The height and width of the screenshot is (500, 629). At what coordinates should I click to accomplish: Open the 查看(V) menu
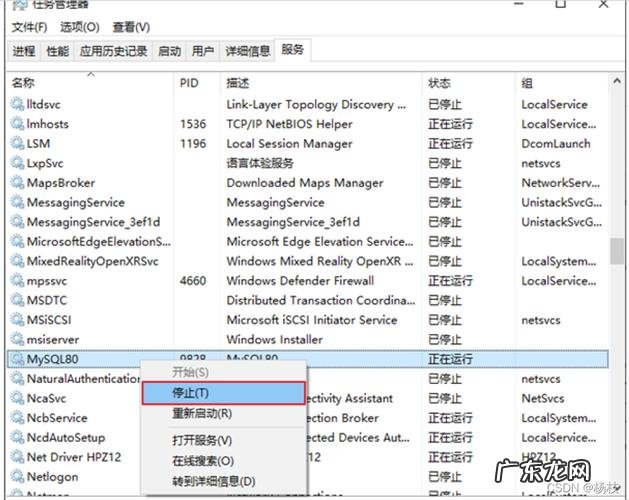coord(131,27)
